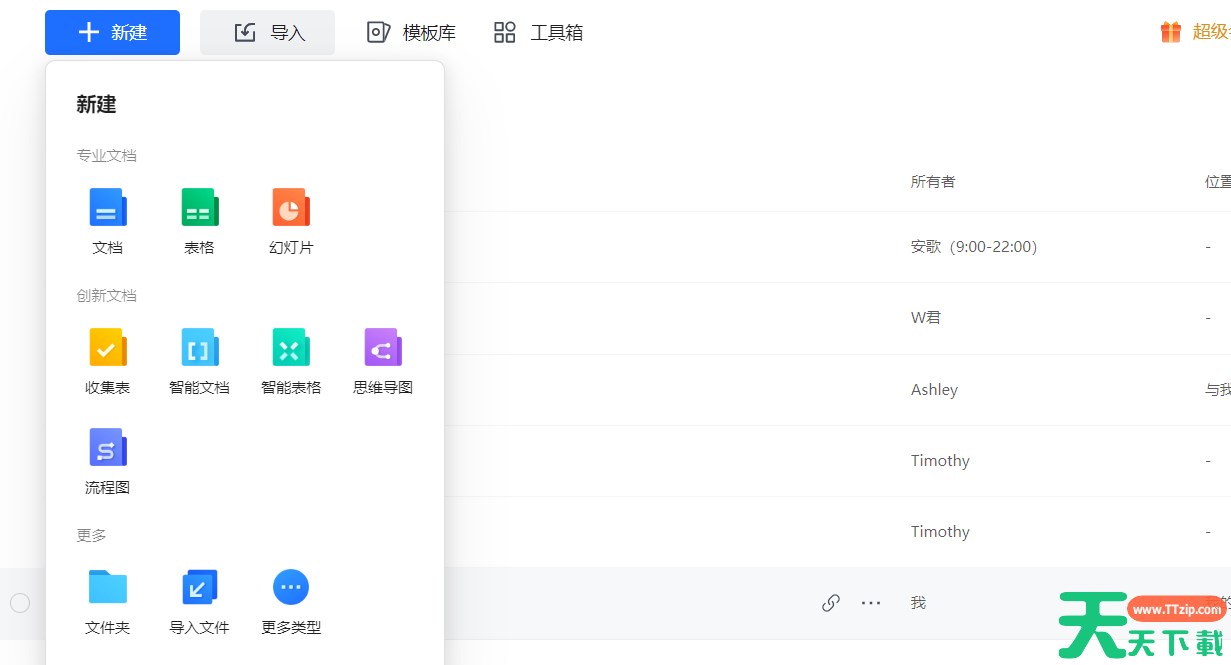Click the 导入文件 icon
1231x665 pixels.
click(199, 588)
